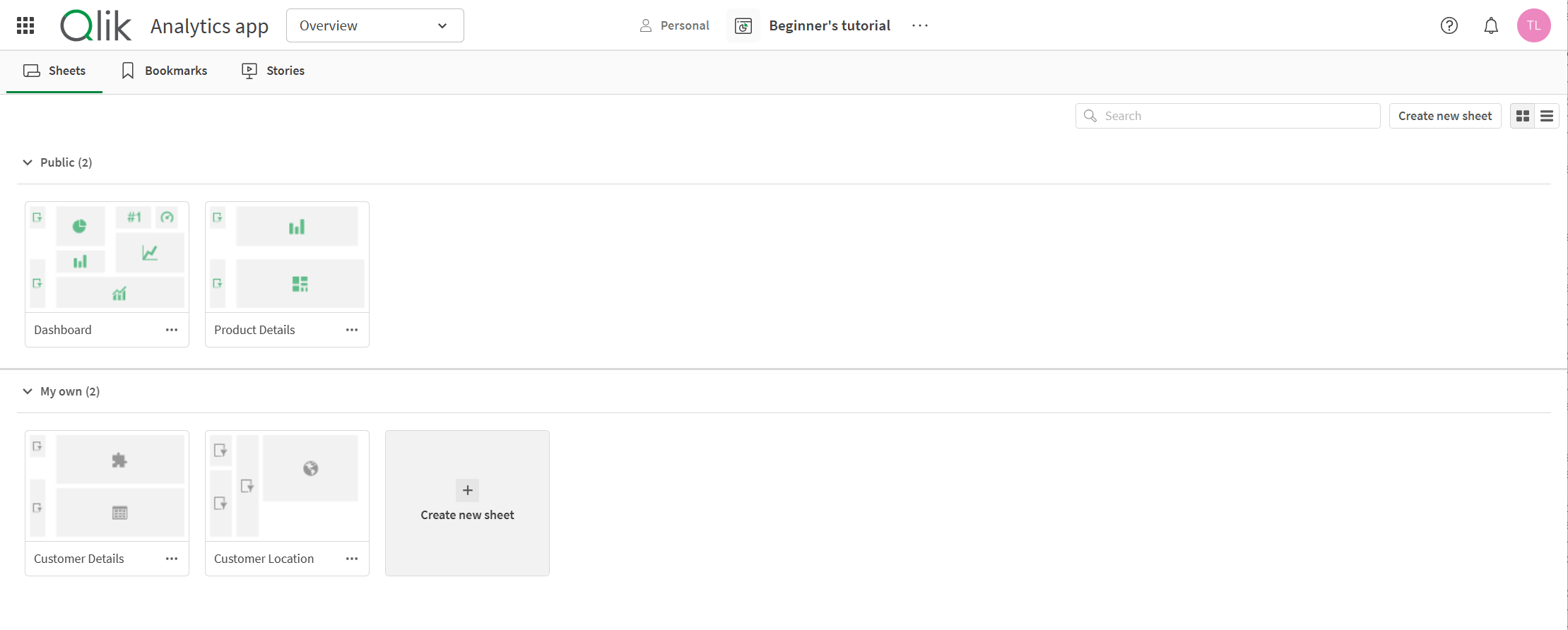
Task: Switch to list view
Action: coord(1547,116)
